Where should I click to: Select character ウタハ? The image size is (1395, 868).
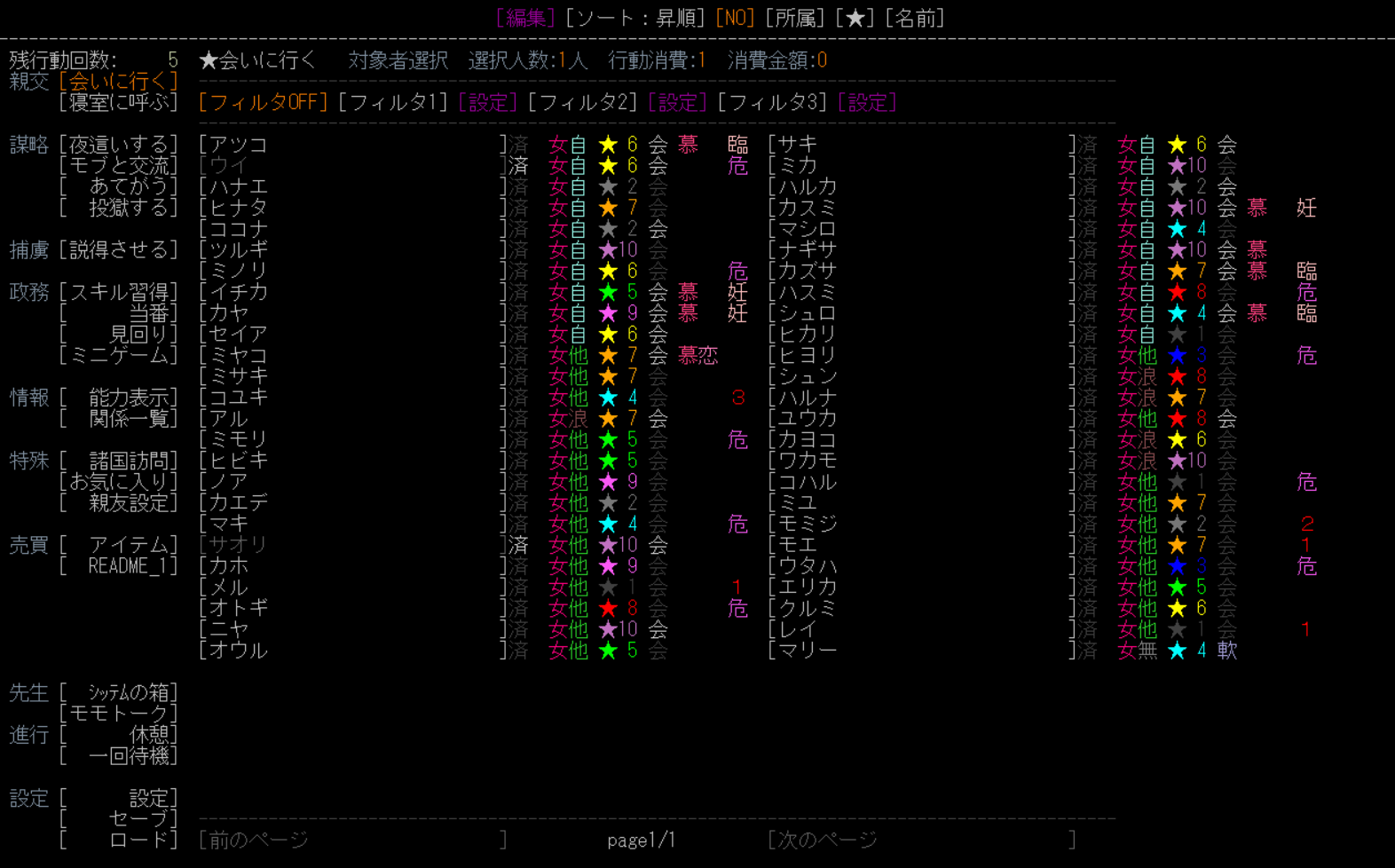click(922, 566)
